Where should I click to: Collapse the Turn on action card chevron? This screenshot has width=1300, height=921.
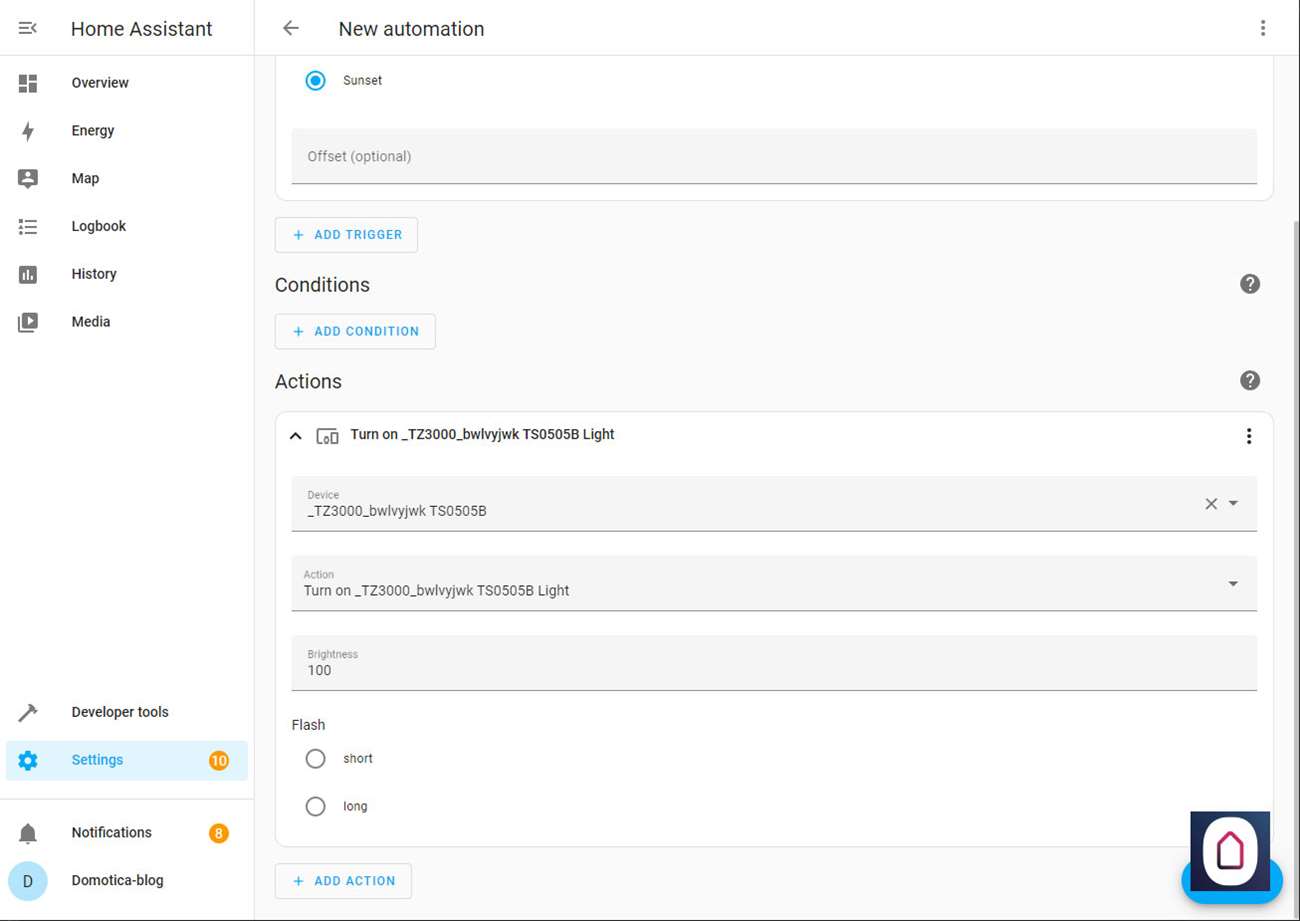click(296, 436)
